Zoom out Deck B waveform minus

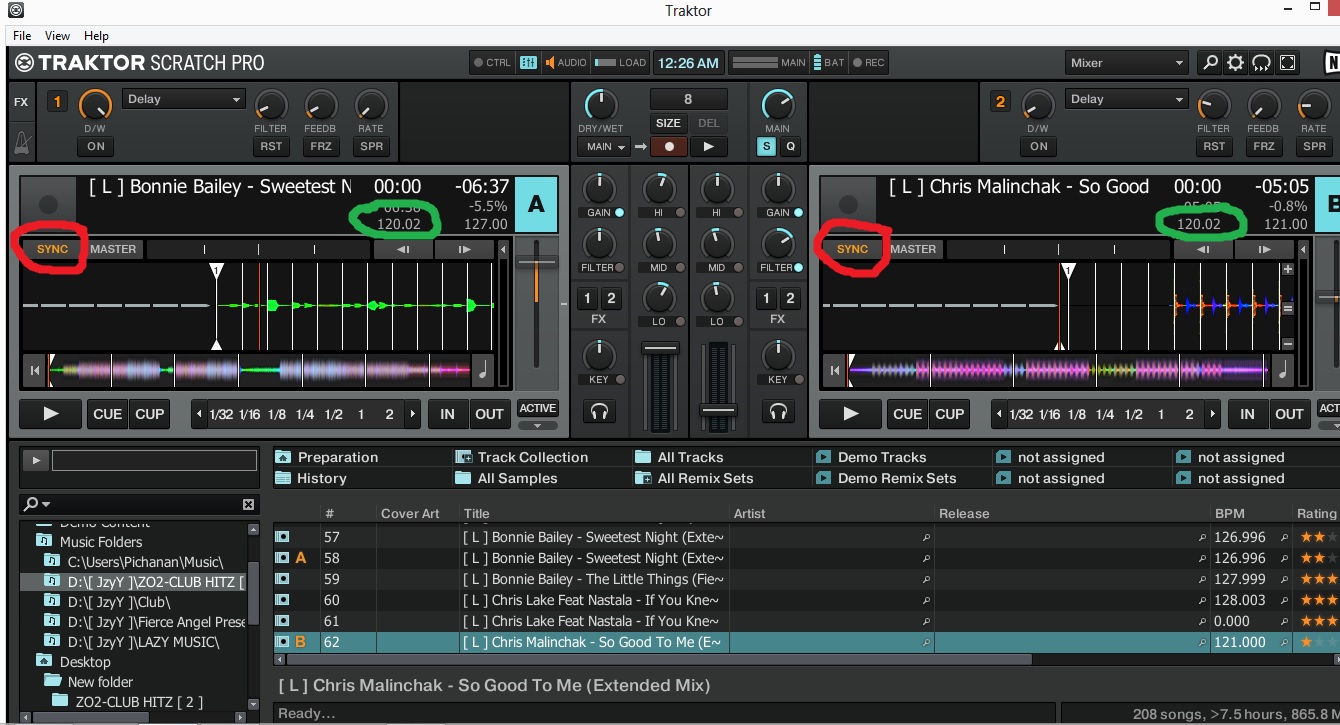click(1287, 343)
